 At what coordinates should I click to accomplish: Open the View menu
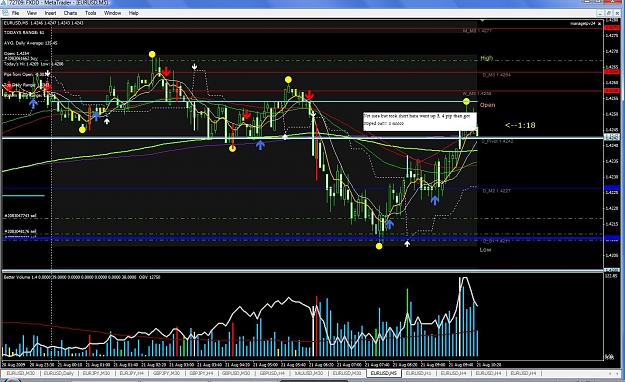[31, 13]
